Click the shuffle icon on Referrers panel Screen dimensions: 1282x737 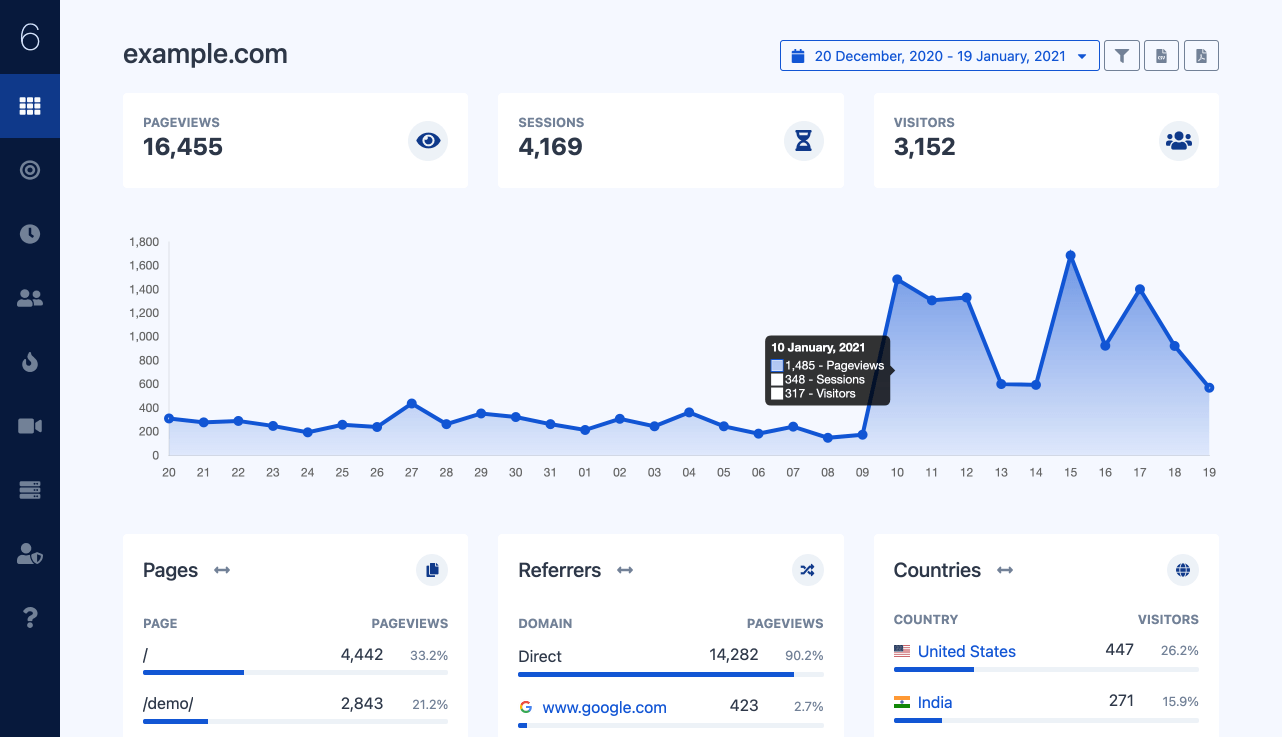tap(807, 570)
